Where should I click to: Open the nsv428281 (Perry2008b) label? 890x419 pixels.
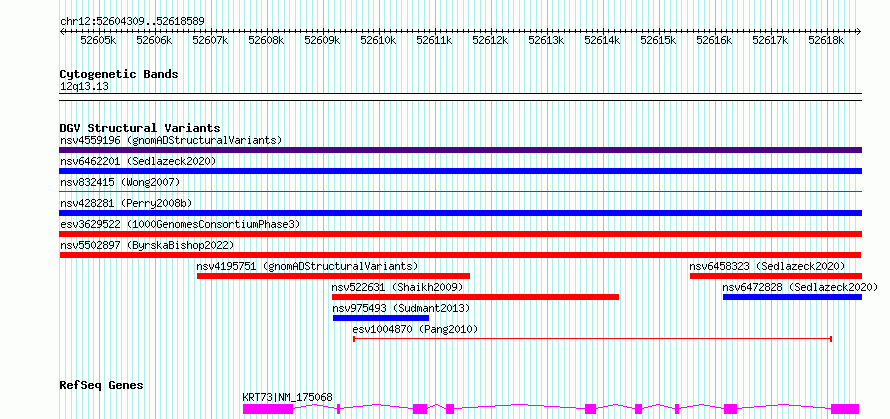click(x=128, y=203)
